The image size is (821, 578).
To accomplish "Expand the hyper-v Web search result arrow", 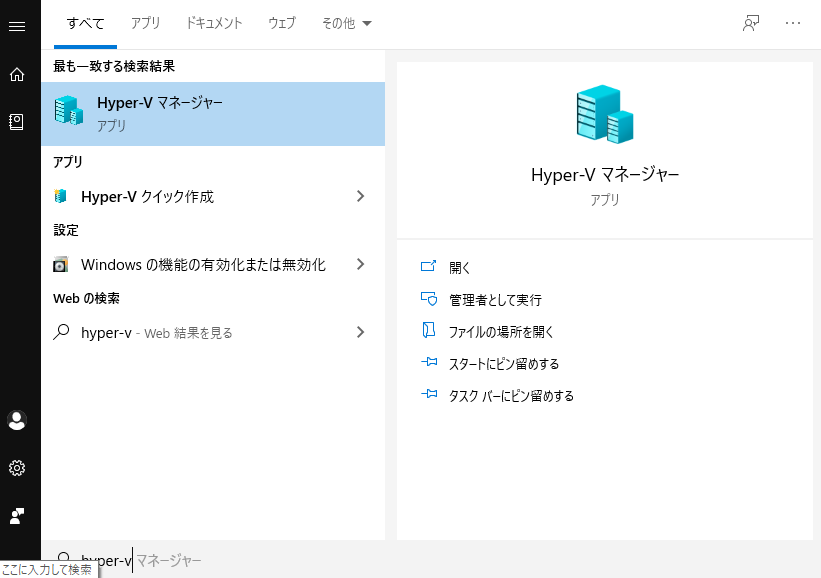I will tap(361, 333).
